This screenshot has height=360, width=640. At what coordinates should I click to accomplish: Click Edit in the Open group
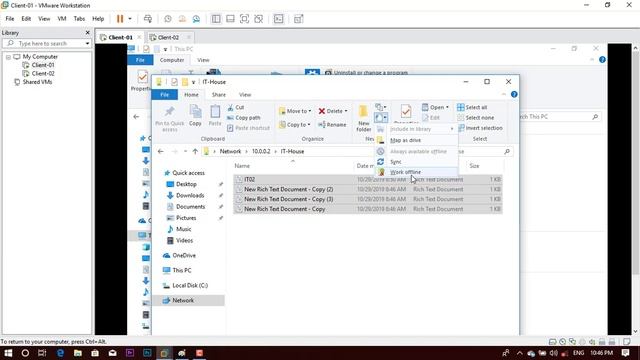pos(431,118)
